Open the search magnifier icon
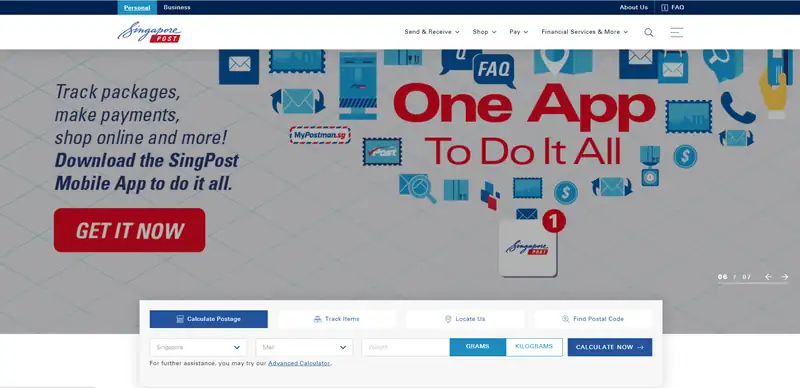The image size is (800, 388). tap(648, 32)
